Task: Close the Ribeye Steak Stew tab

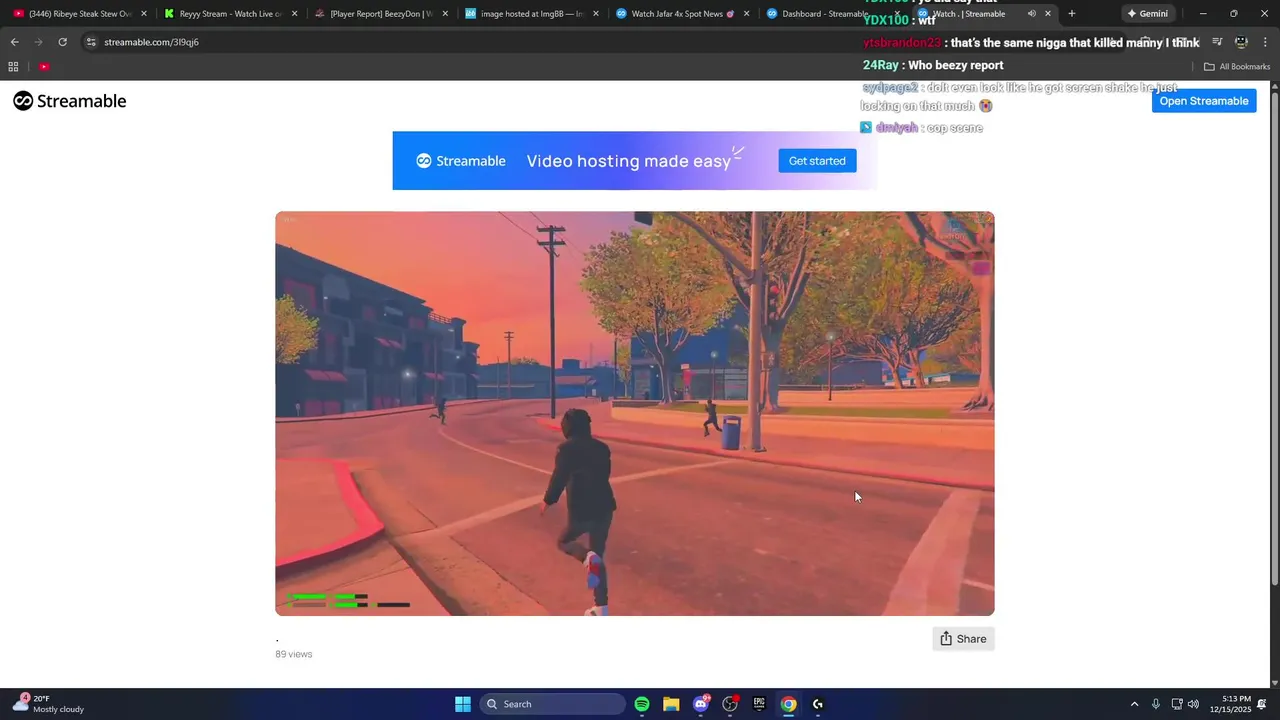Action: point(144,14)
